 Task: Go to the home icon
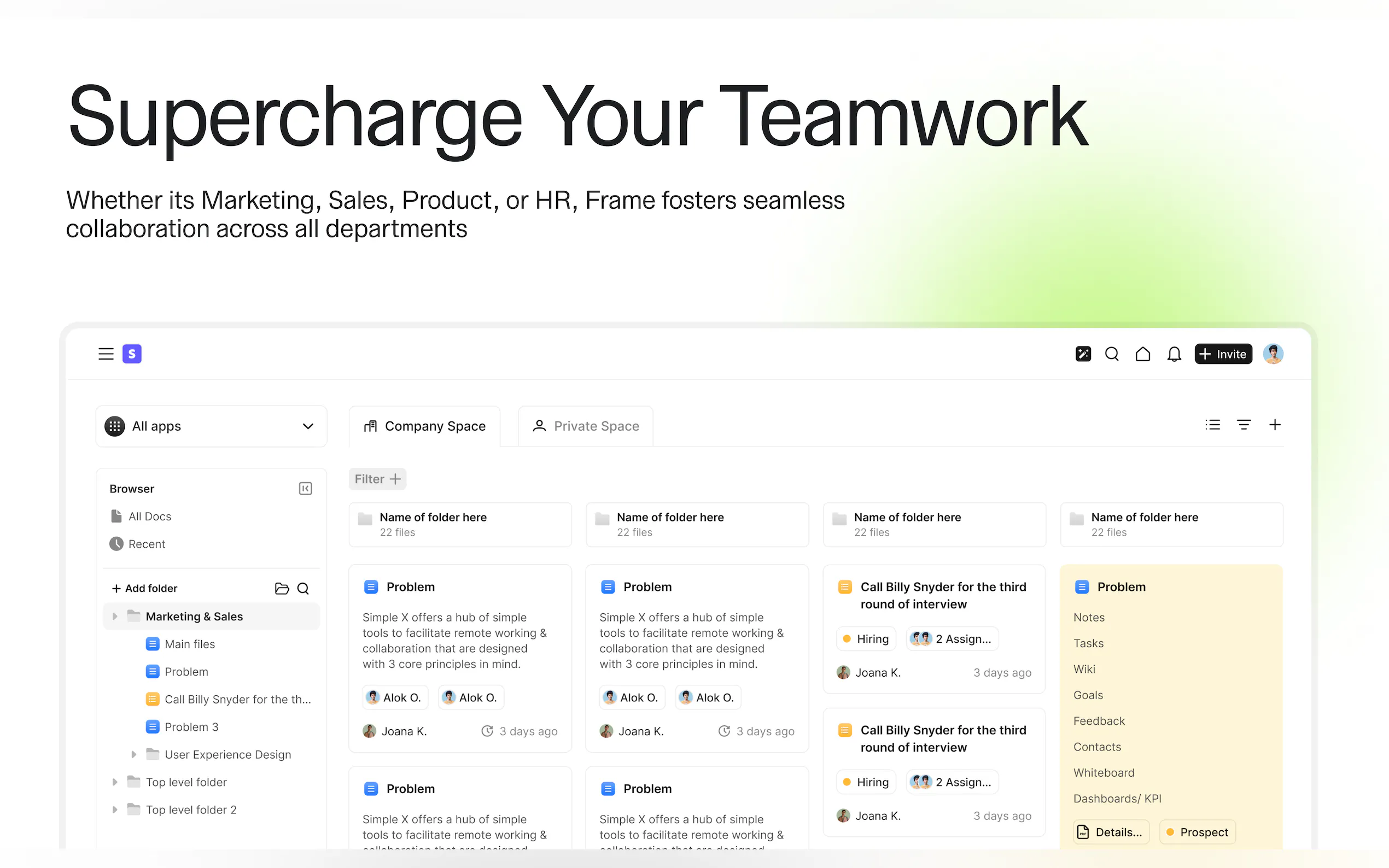tap(1143, 354)
